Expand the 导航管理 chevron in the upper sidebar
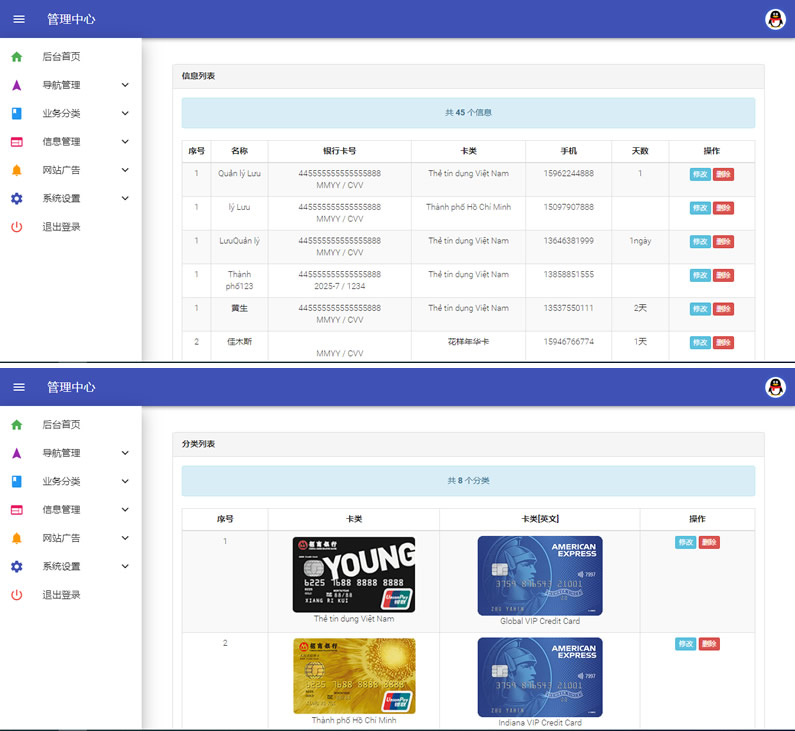This screenshot has height=731, width=795. (125, 85)
